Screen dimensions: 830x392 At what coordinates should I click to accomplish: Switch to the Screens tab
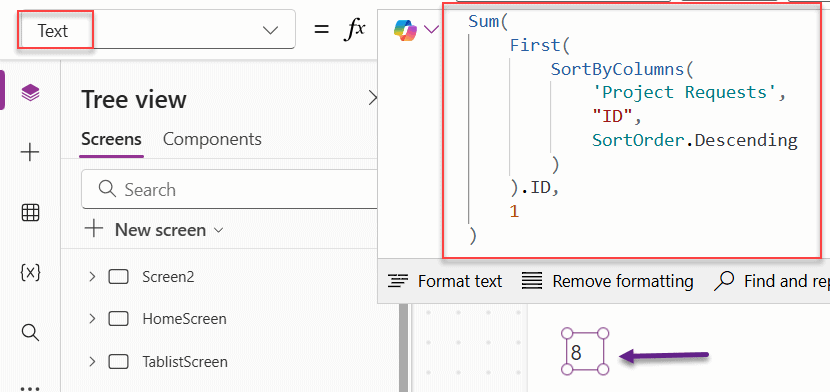(x=111, y=139)
